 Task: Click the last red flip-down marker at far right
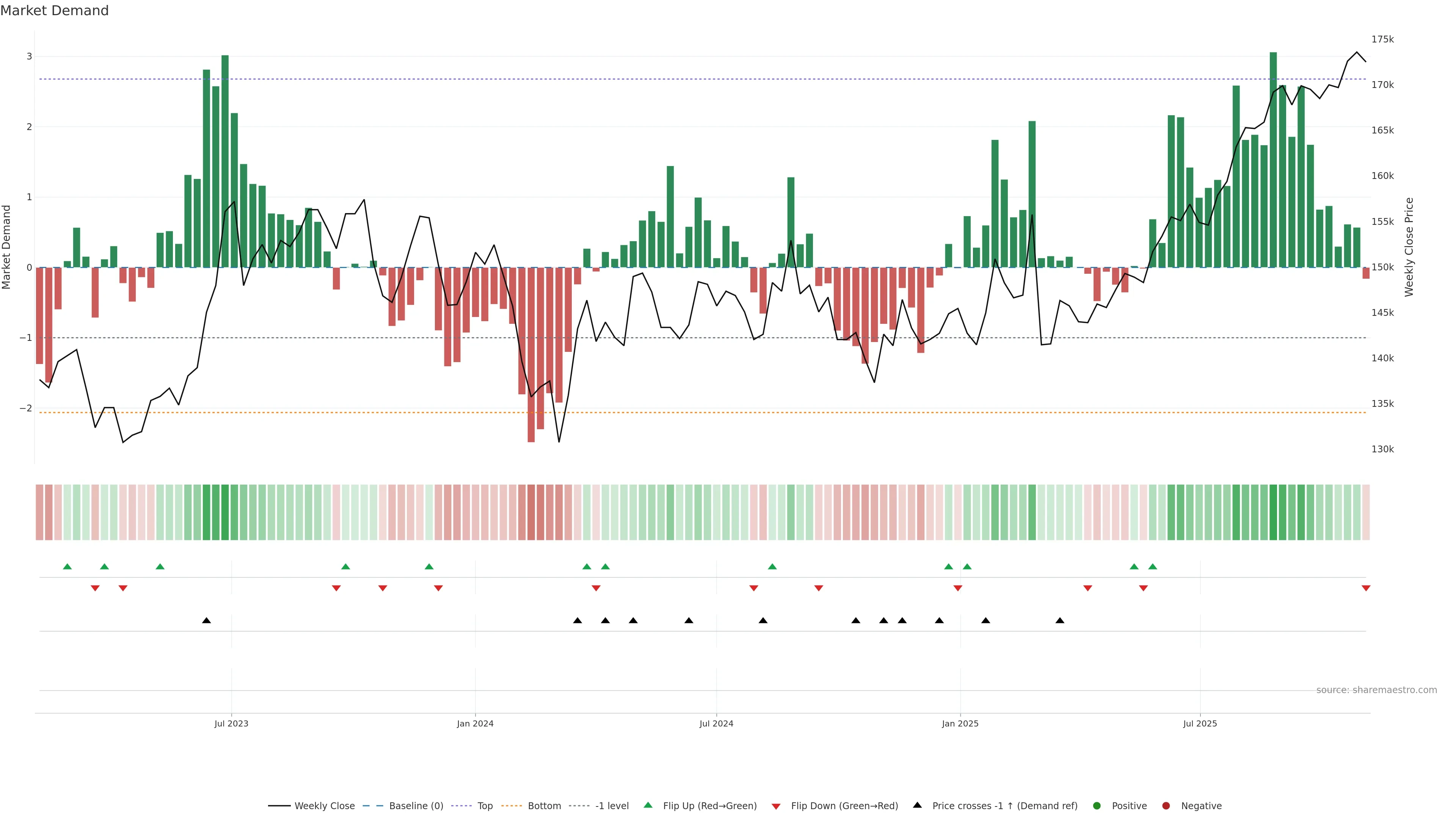click(1365, 588)
